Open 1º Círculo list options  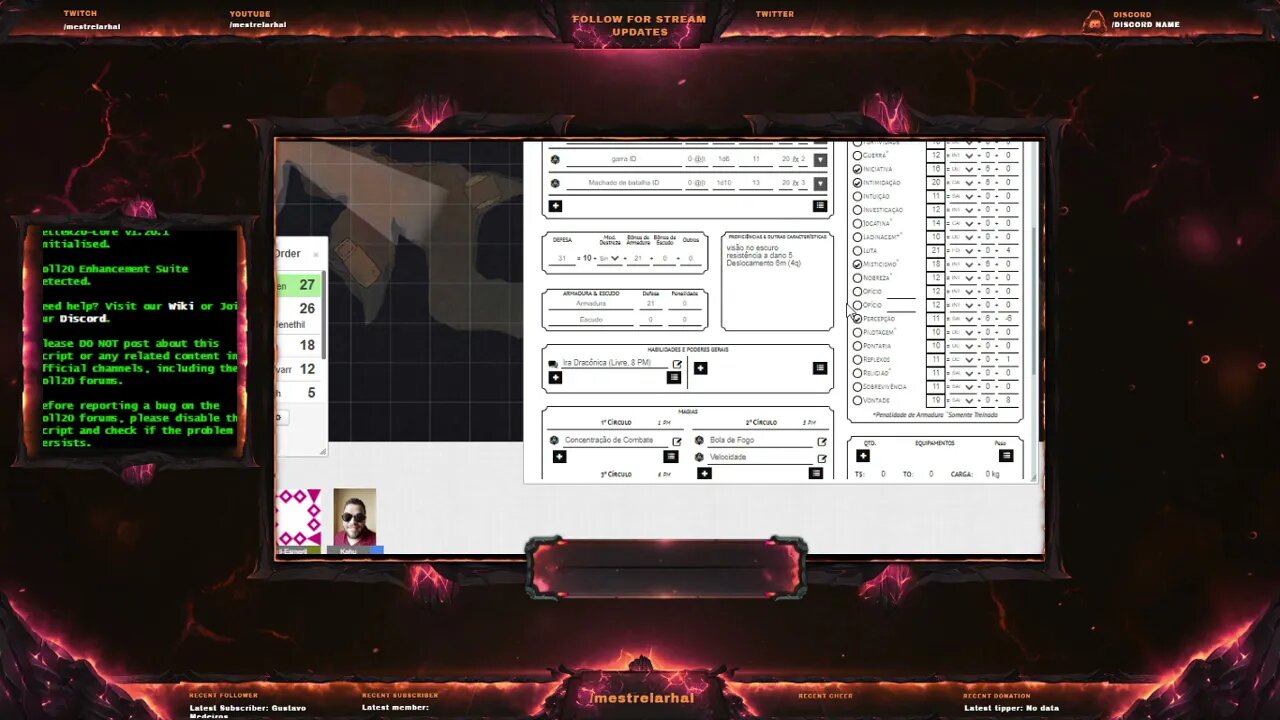click(x=671, y=456)
